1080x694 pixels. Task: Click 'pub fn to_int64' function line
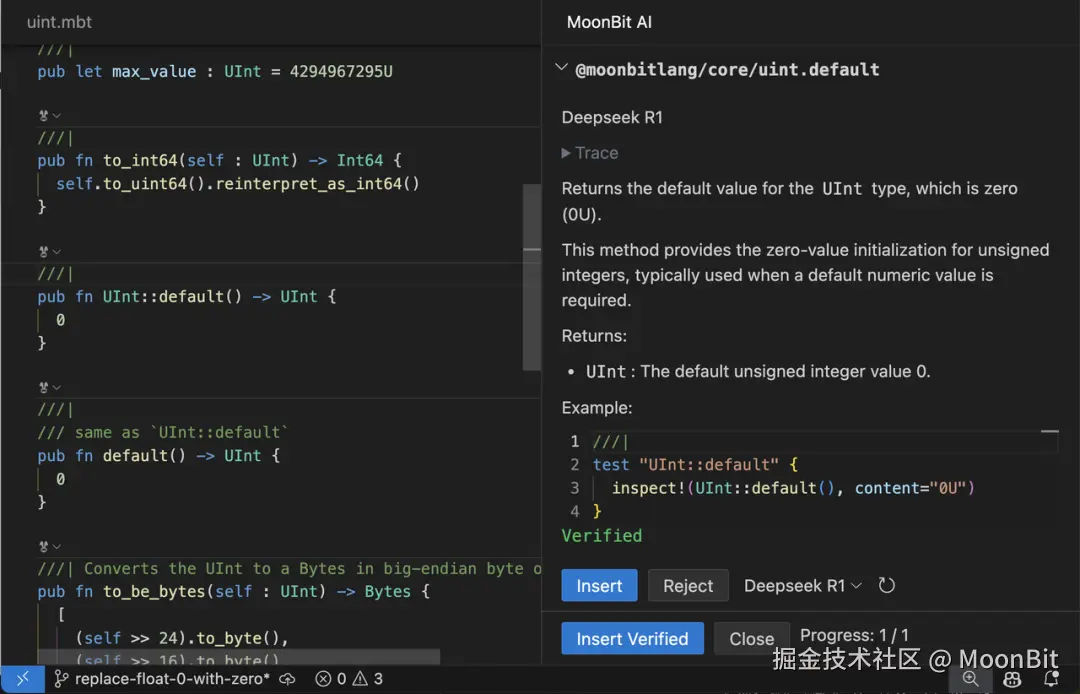tap(219, 160)
